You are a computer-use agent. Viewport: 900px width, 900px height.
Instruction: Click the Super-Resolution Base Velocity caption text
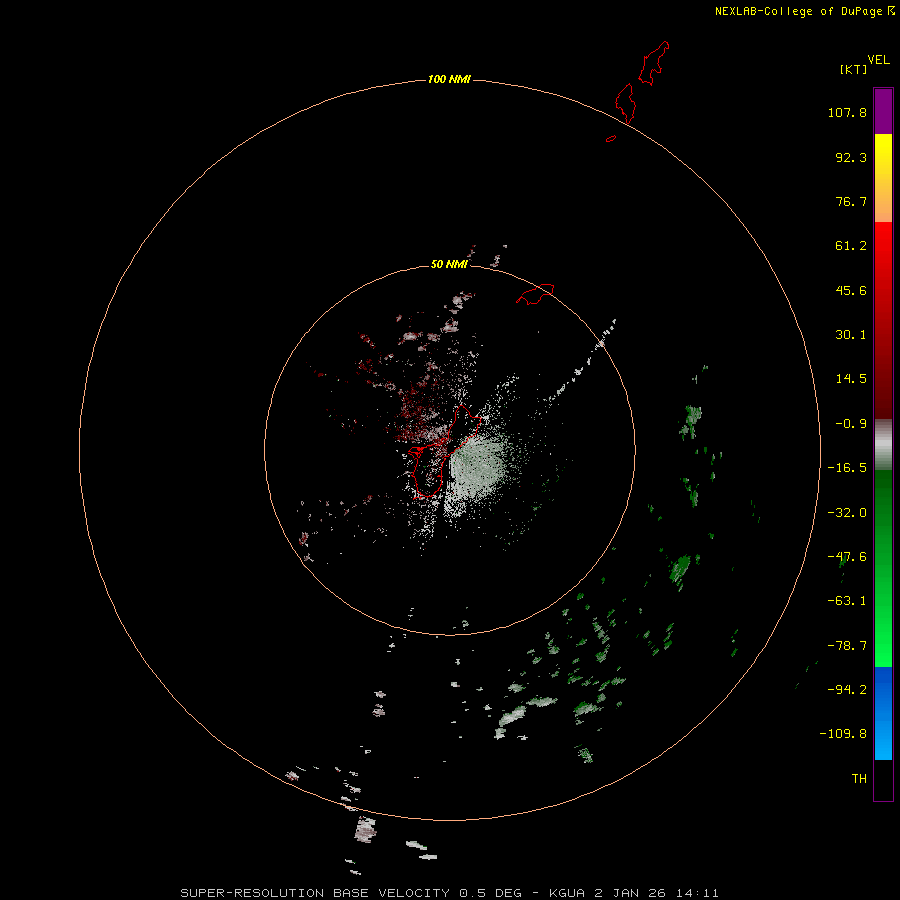coord(449,893)
